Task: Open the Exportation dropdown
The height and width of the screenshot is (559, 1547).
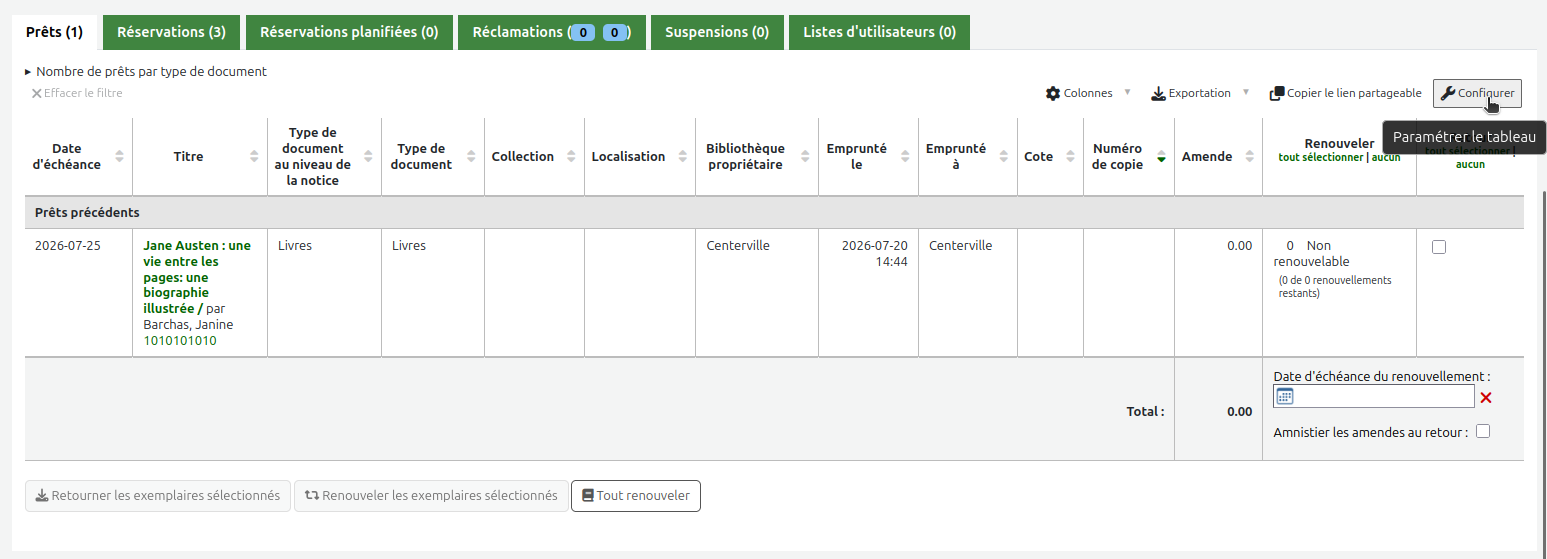Action: [1200, 93]
